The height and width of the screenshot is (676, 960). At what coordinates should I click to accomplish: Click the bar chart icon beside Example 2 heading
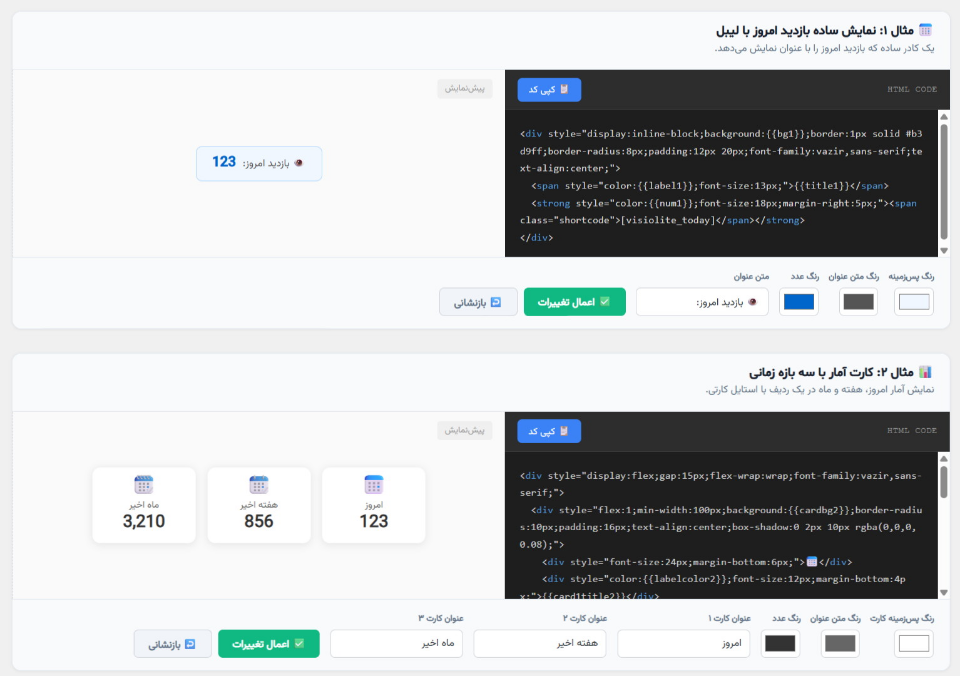click(x=925, y=372)
